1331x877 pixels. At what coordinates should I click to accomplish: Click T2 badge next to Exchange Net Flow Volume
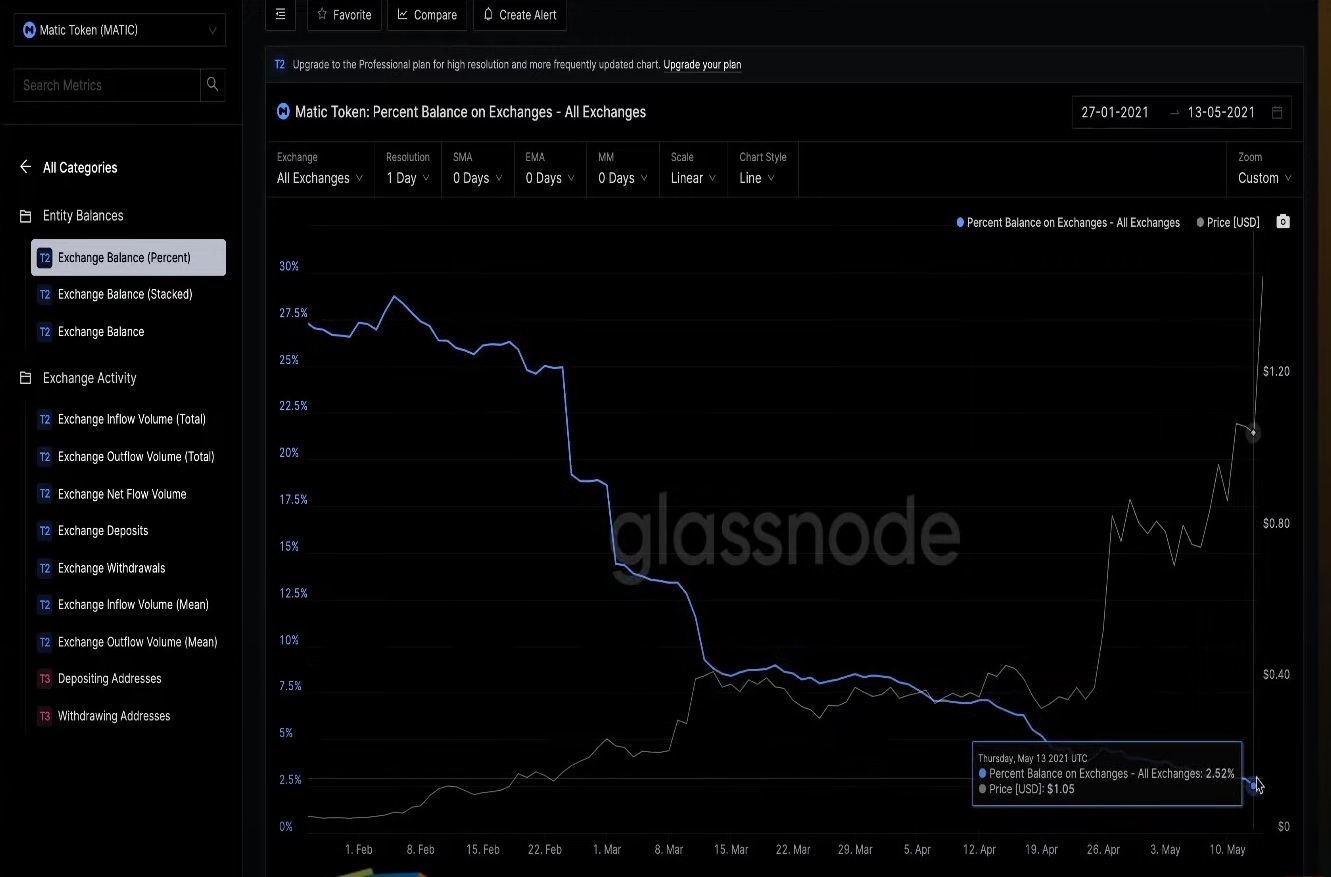click(44, 494)
